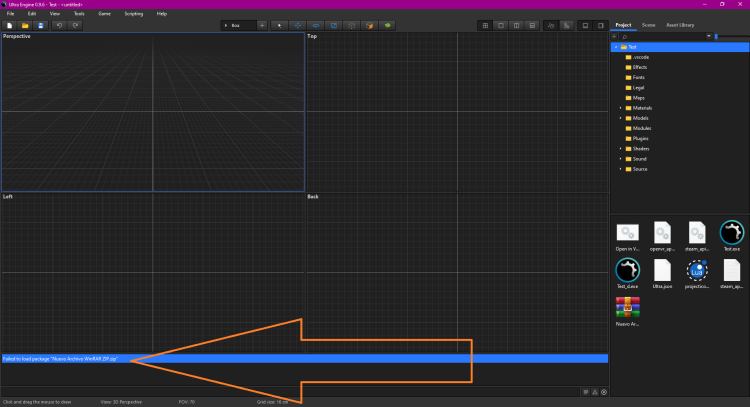Viewport: 750px width, 407px height.
Task: Click the New file toolbar icon
Action: tap(9, 24)
